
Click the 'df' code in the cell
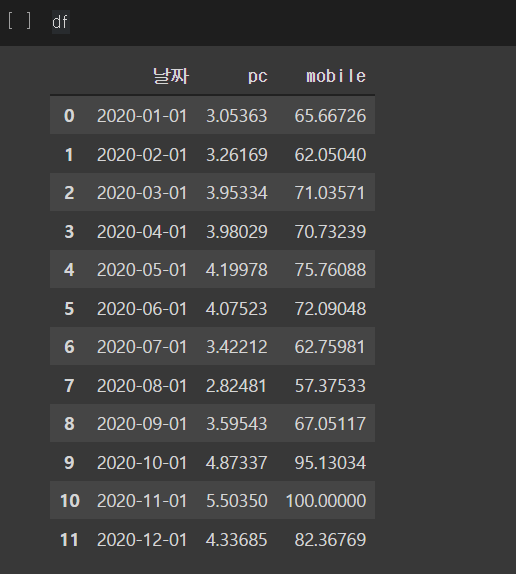pos(60,22)
